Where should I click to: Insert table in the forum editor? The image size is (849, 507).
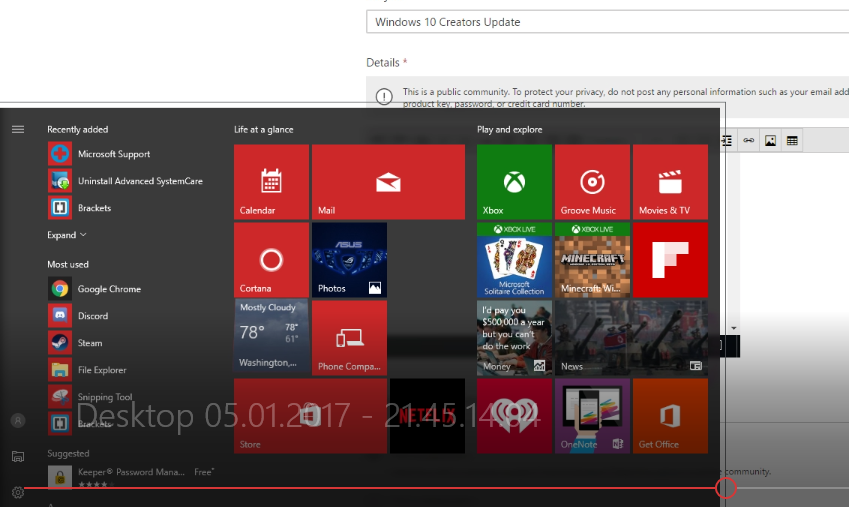792,141
